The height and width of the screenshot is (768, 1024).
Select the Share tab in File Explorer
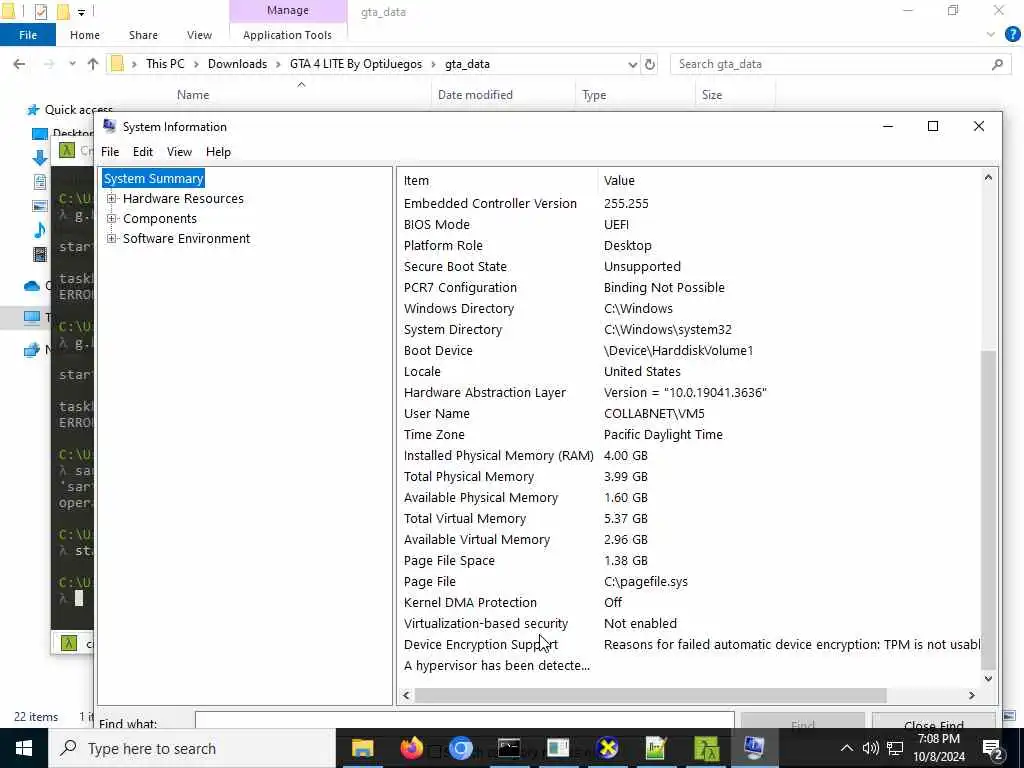coord(143,35)
